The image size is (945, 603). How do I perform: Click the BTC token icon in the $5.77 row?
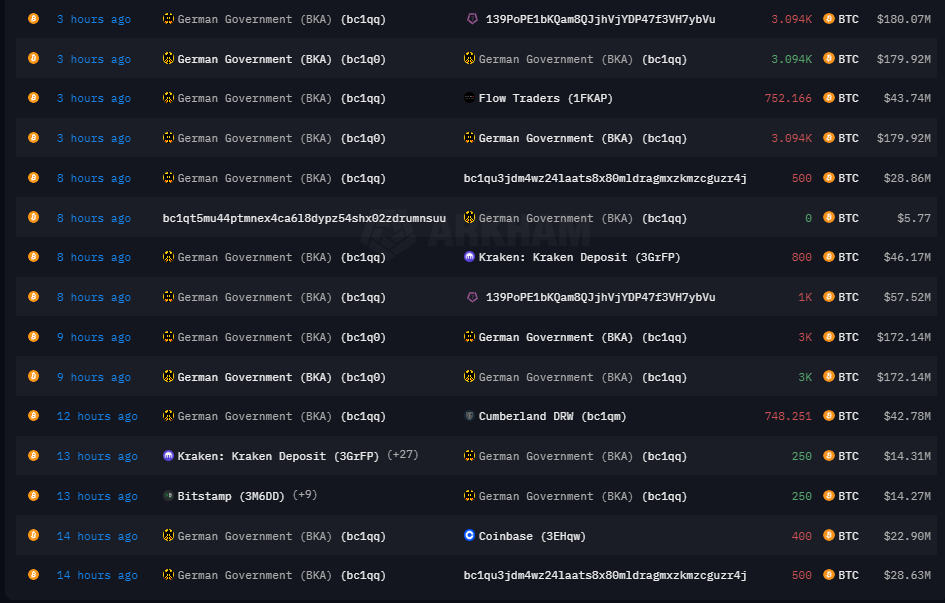[828, 218]
